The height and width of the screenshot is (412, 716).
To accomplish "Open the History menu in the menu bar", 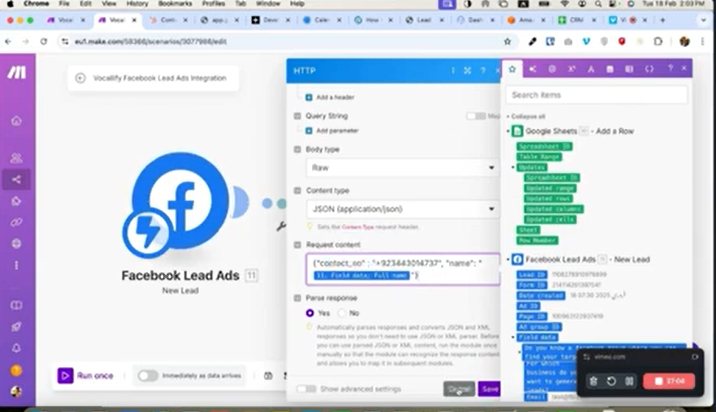I will point(135,4).
